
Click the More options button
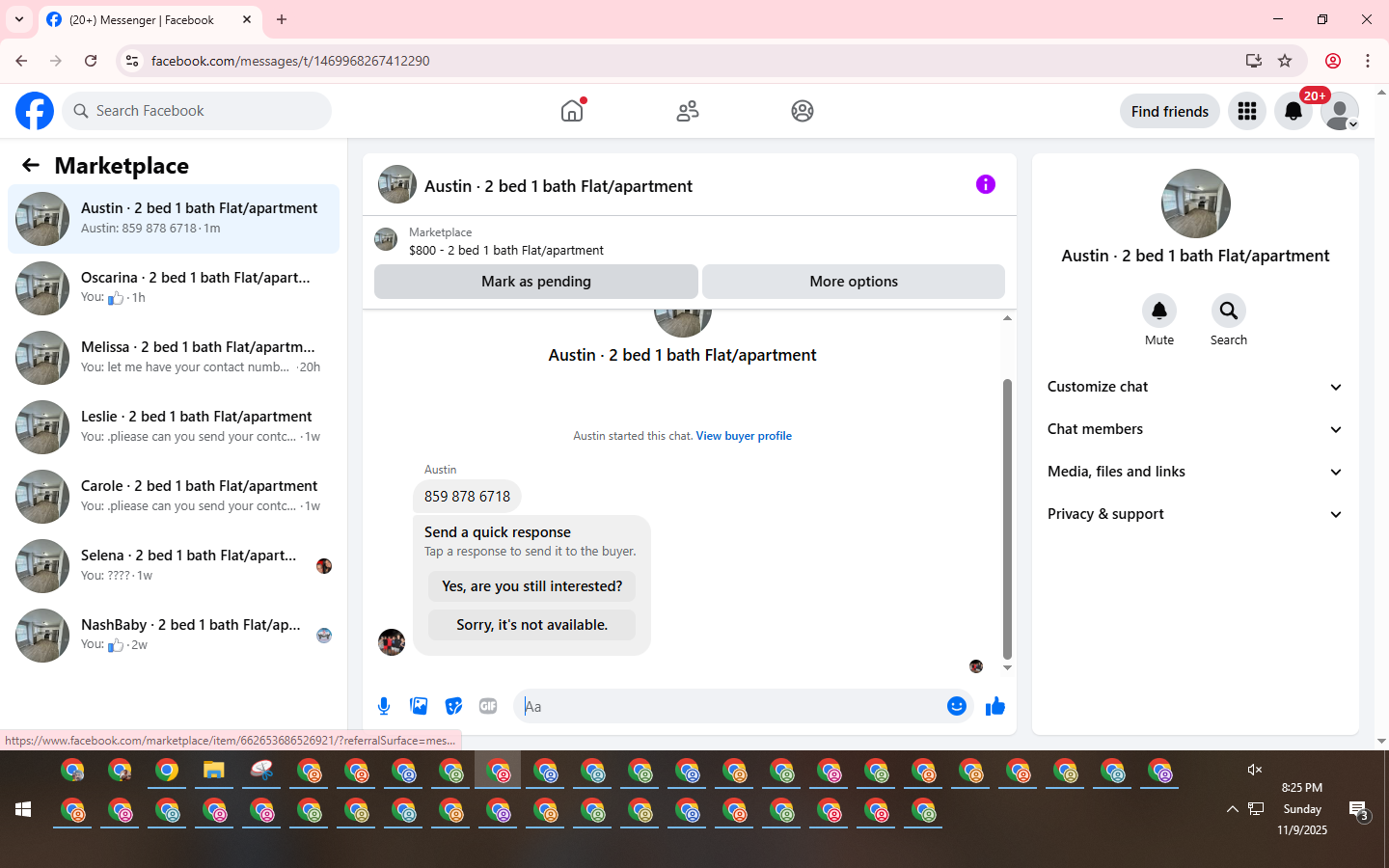(x=854, y=282)
